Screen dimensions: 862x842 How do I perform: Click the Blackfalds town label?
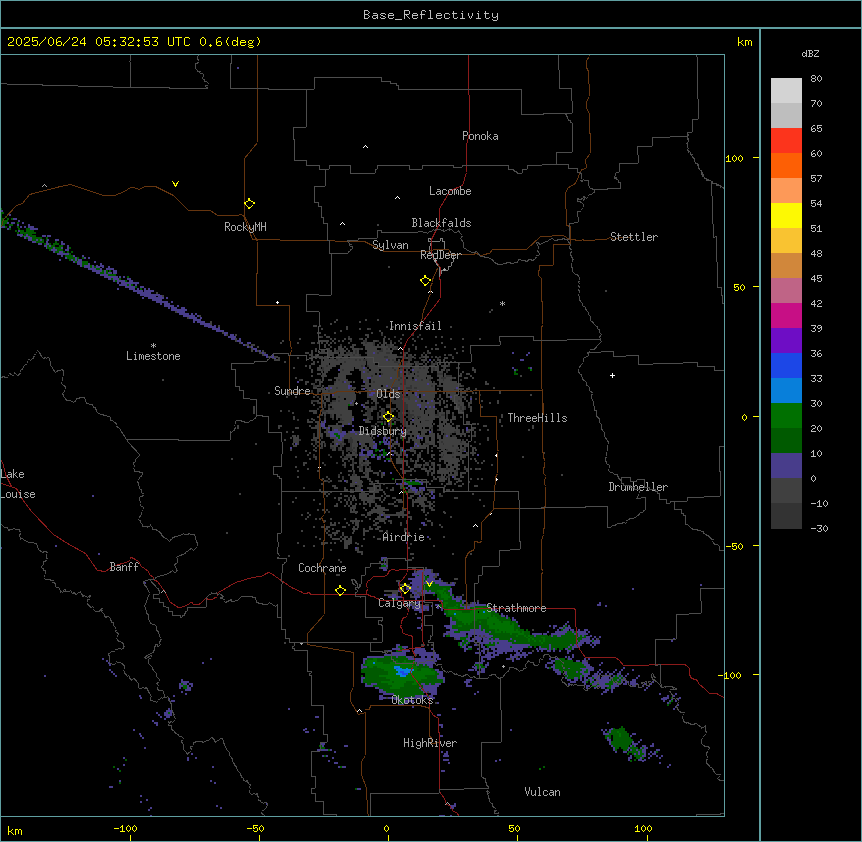click(441, 223)
